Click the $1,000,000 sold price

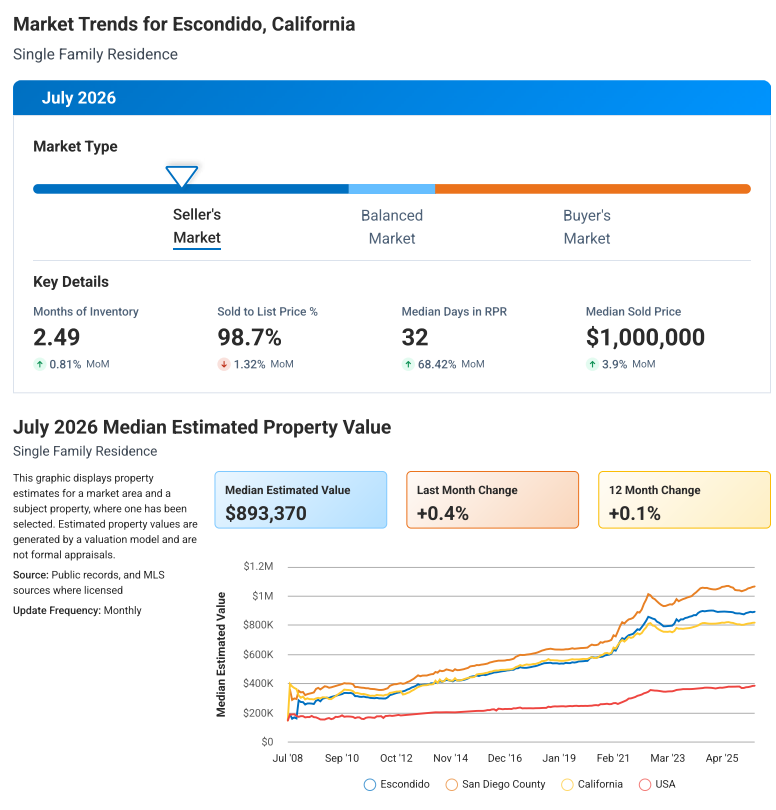[645, 337]
